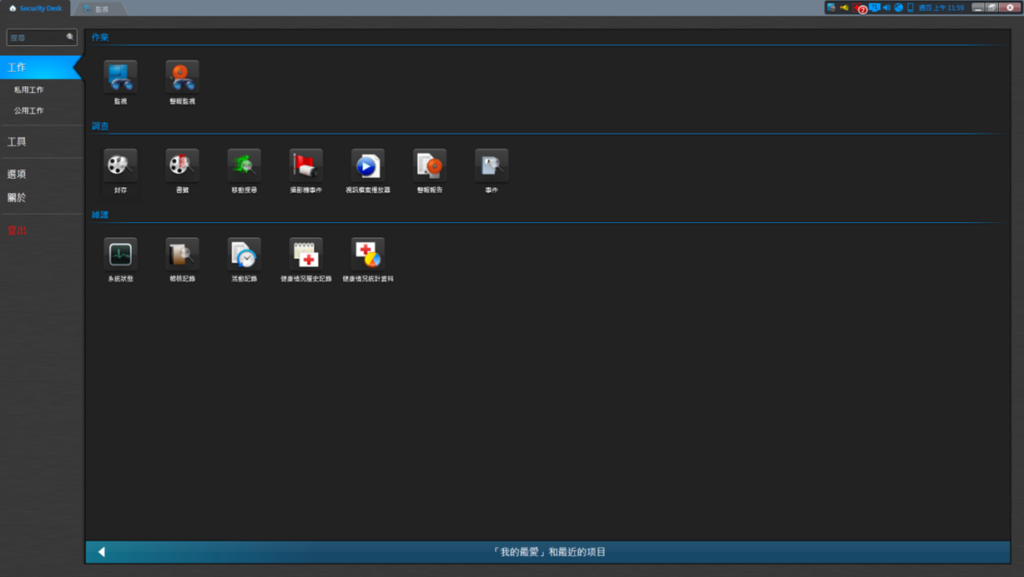Open the 封存 archives investigation task

click(x=120, y=165)
